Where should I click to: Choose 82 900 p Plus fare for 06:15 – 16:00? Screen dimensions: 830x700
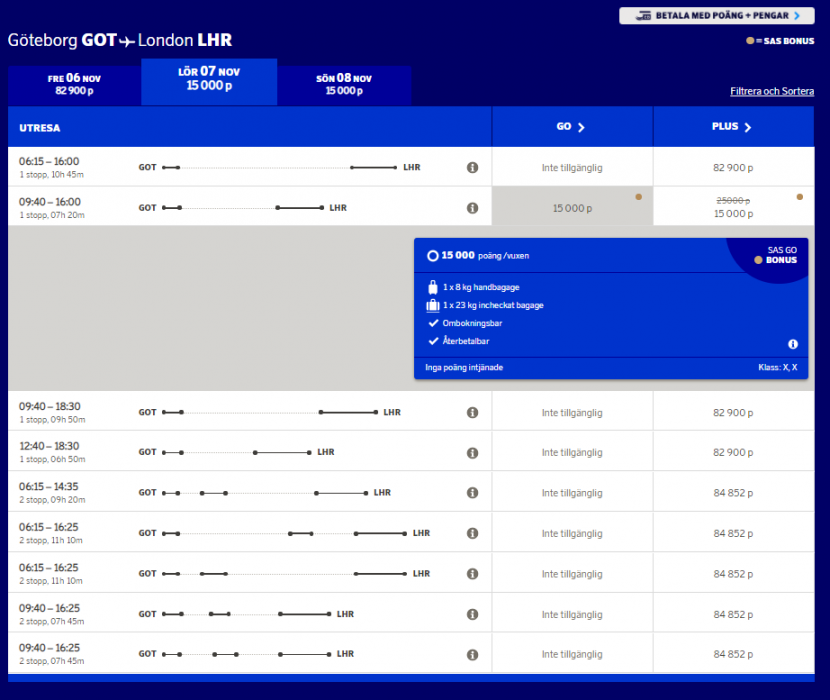733,168
